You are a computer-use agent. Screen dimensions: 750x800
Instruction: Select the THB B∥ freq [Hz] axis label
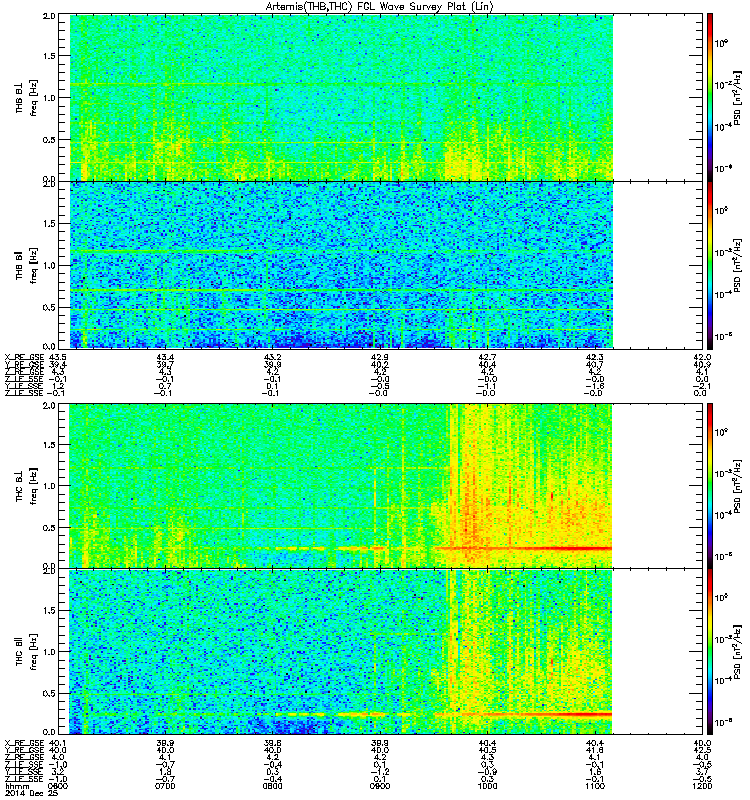[x=26, y=265]
